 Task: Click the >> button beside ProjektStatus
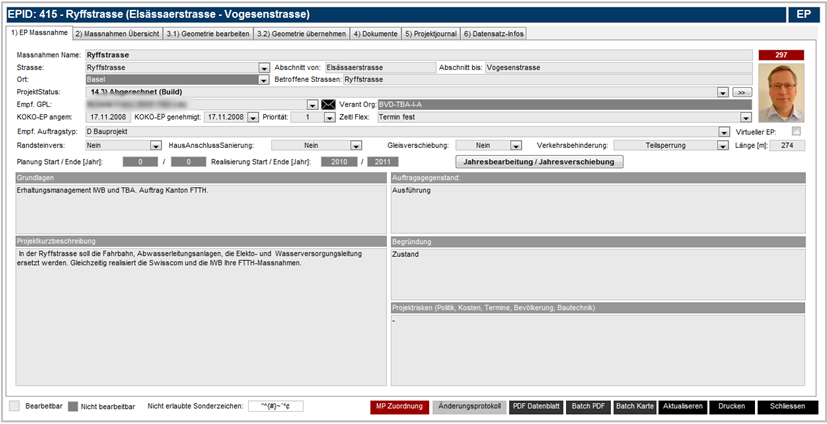pyautogui.click(x=741, y=92)
